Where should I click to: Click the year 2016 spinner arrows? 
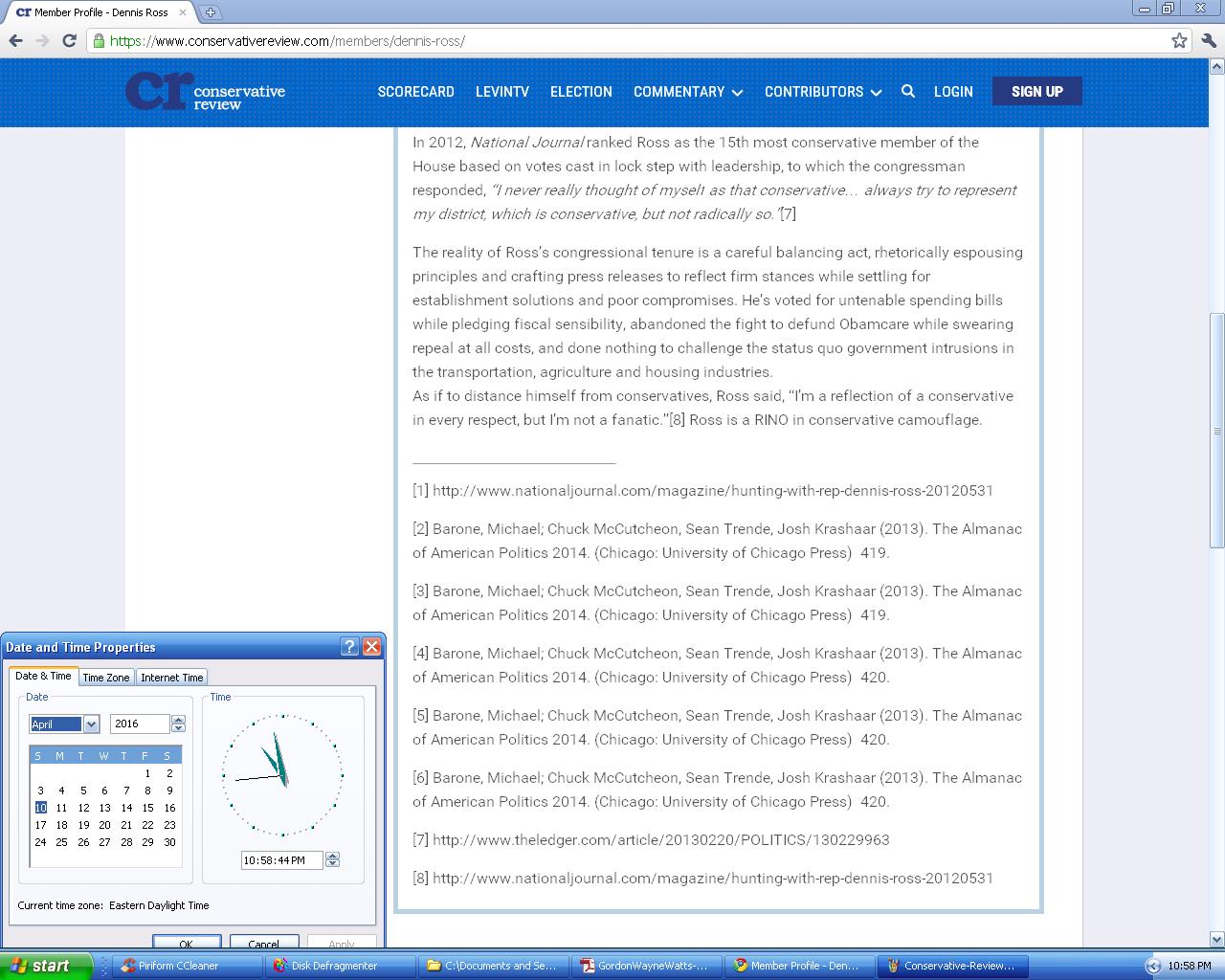pyautogui.click(x=178, y=724)
